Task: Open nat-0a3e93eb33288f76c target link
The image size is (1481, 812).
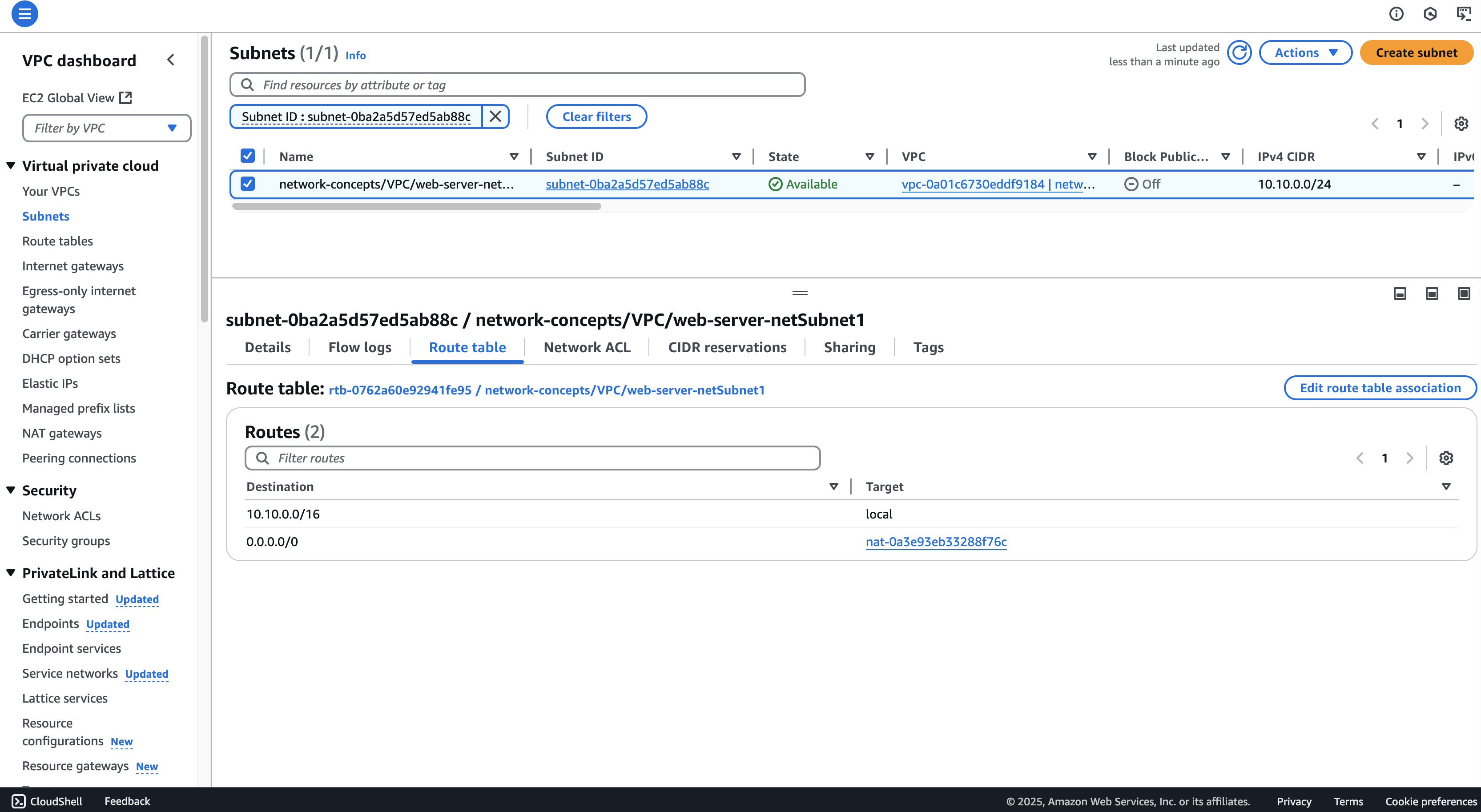Action: 936,541
